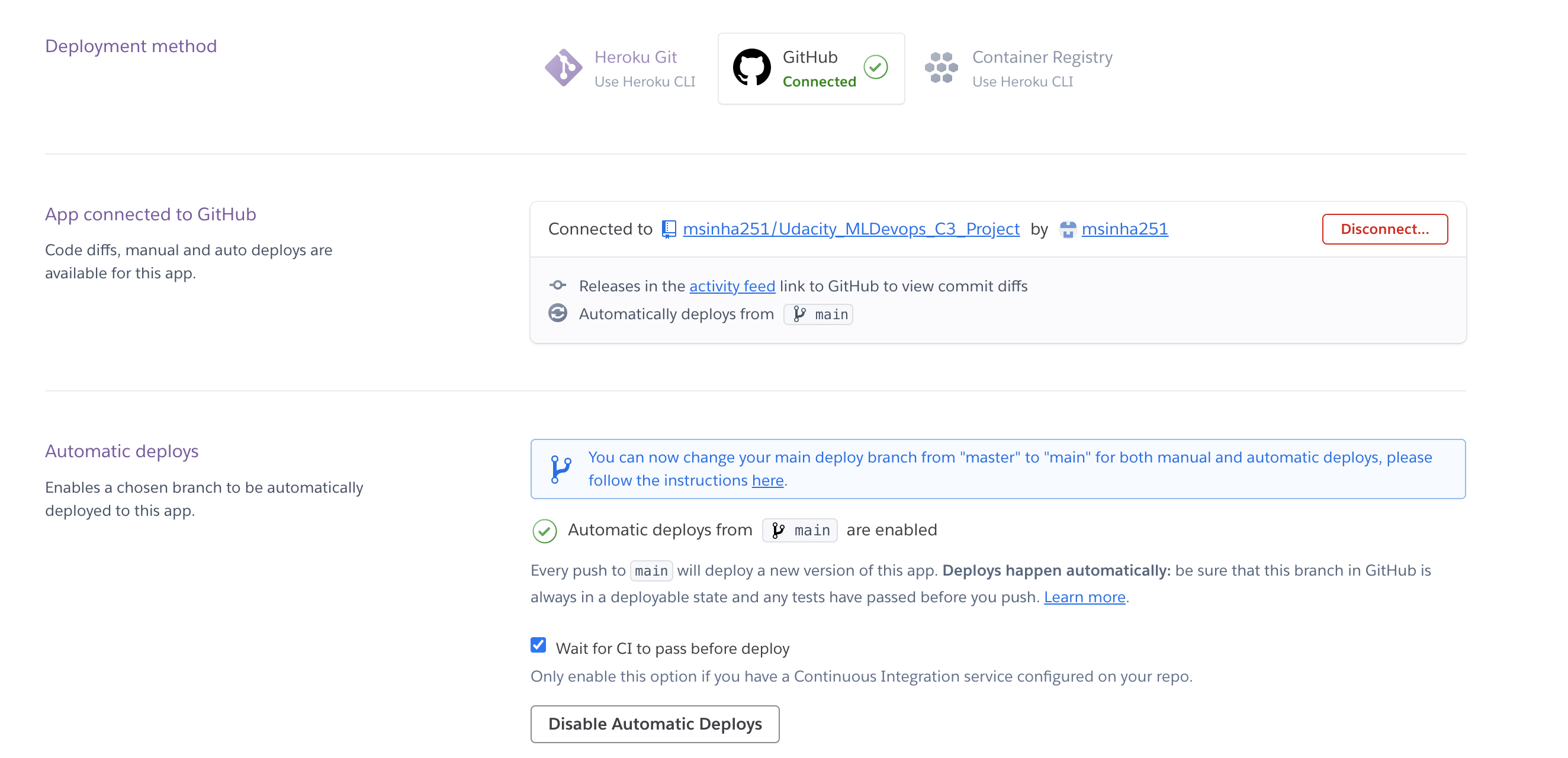Uncheck Wait for CI to pass checkbox
Screen dimensions: 1568x758
[538, 645]
